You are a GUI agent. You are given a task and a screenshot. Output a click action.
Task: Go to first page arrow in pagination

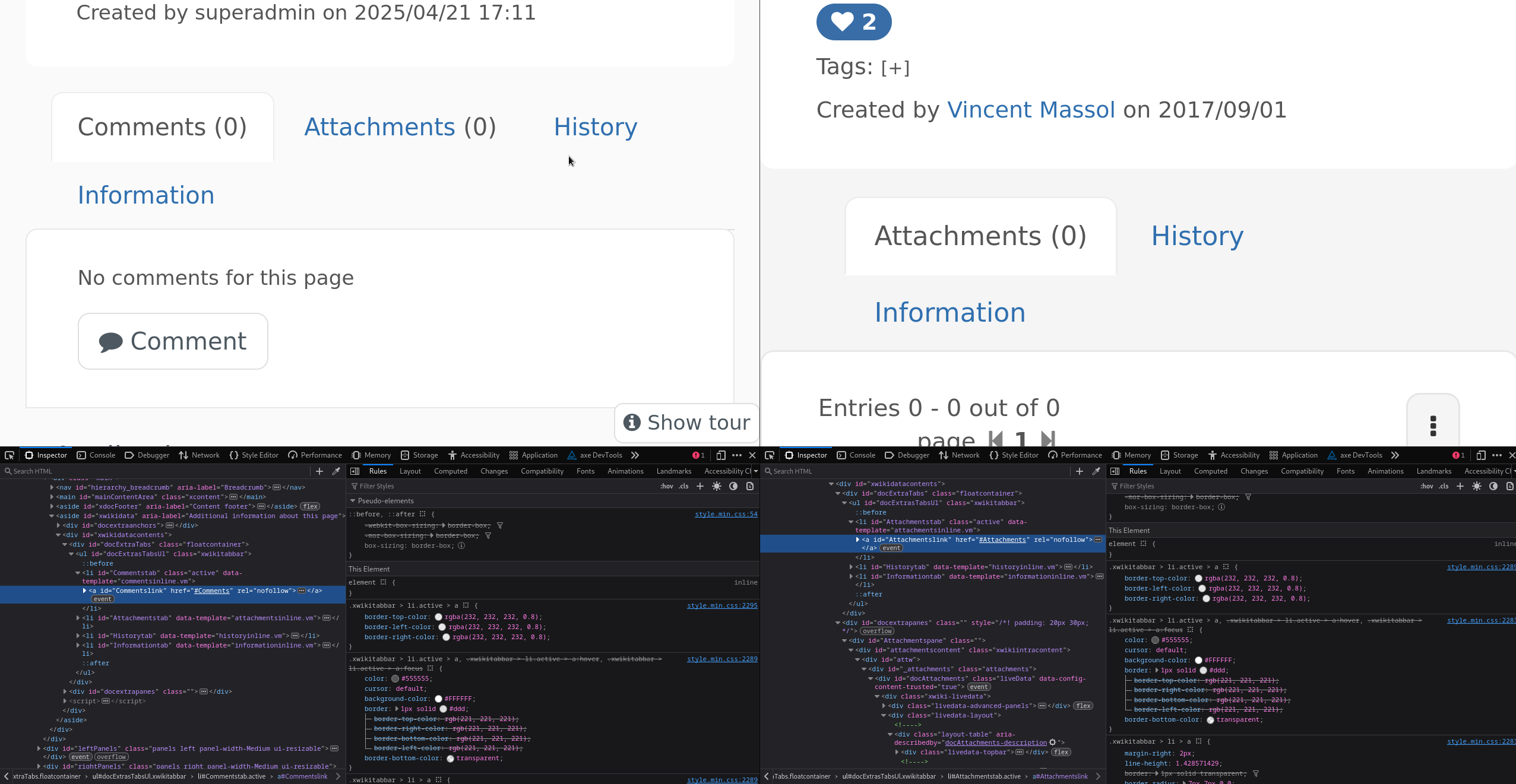pos(996,440)
